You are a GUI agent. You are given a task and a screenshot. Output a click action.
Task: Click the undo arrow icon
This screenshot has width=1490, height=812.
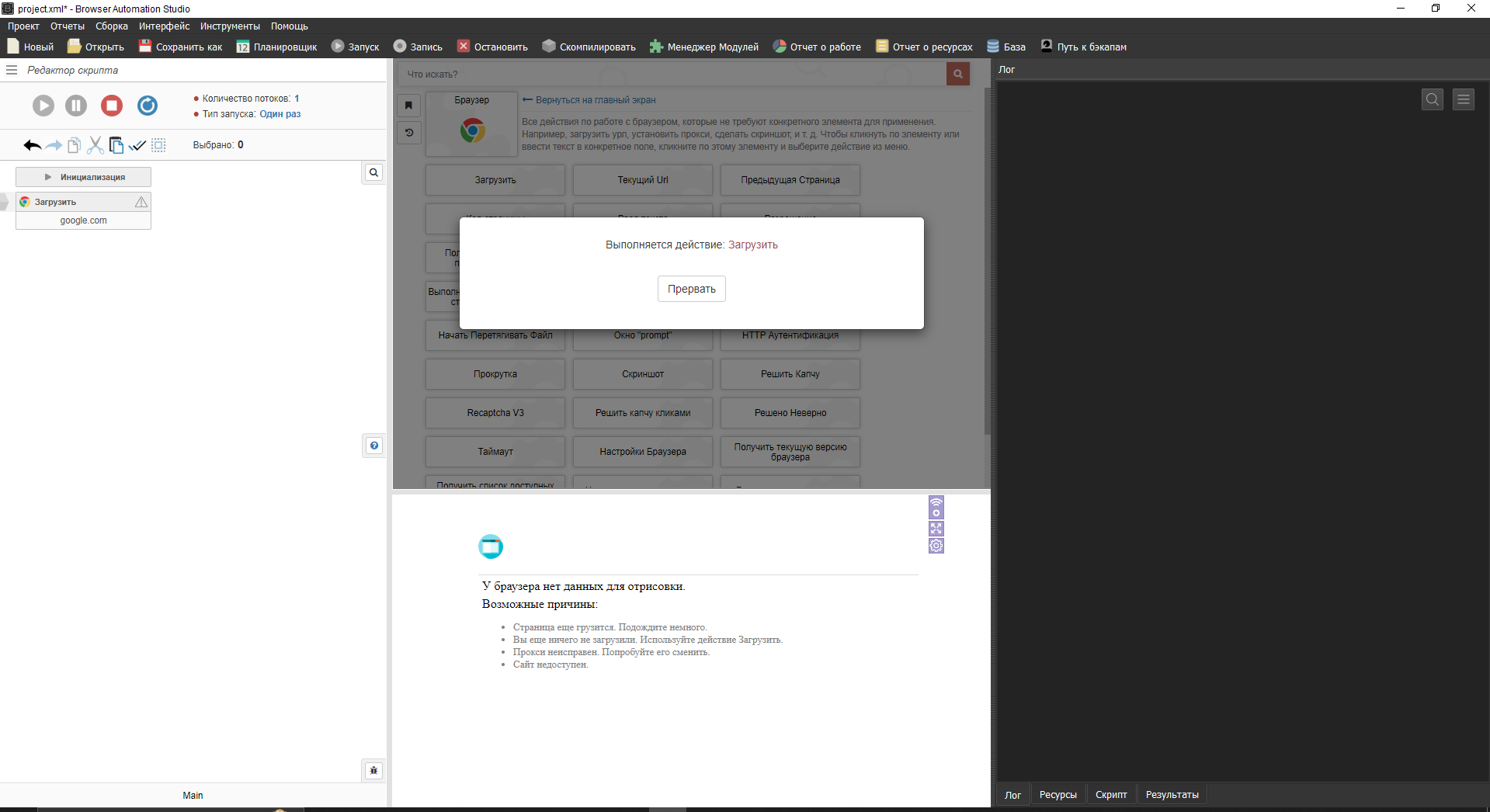point(32,145)
